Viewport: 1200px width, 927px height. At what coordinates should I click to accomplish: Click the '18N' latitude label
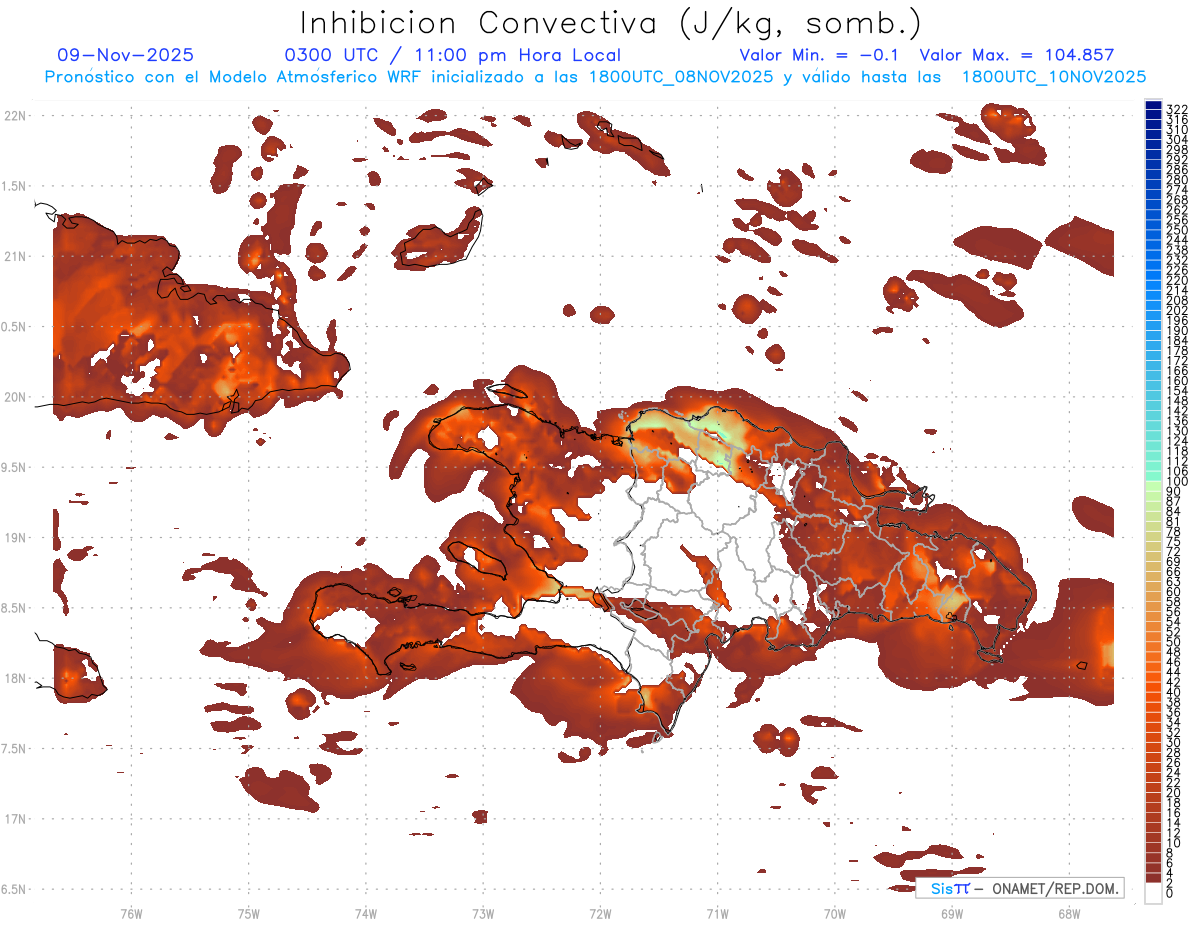pyautogui.click(x=17, y=679)
